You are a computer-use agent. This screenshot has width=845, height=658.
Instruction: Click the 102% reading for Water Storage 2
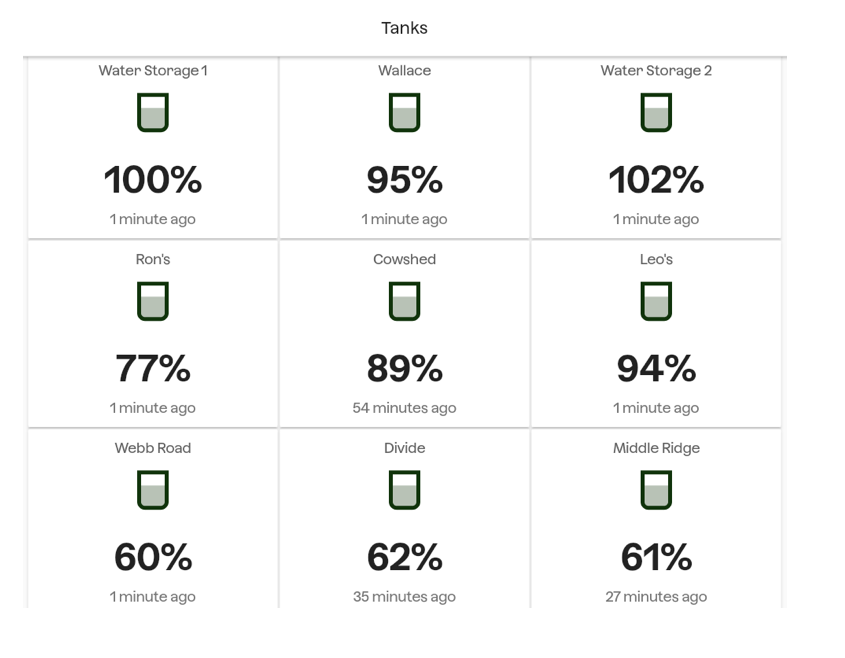[656, 181]
